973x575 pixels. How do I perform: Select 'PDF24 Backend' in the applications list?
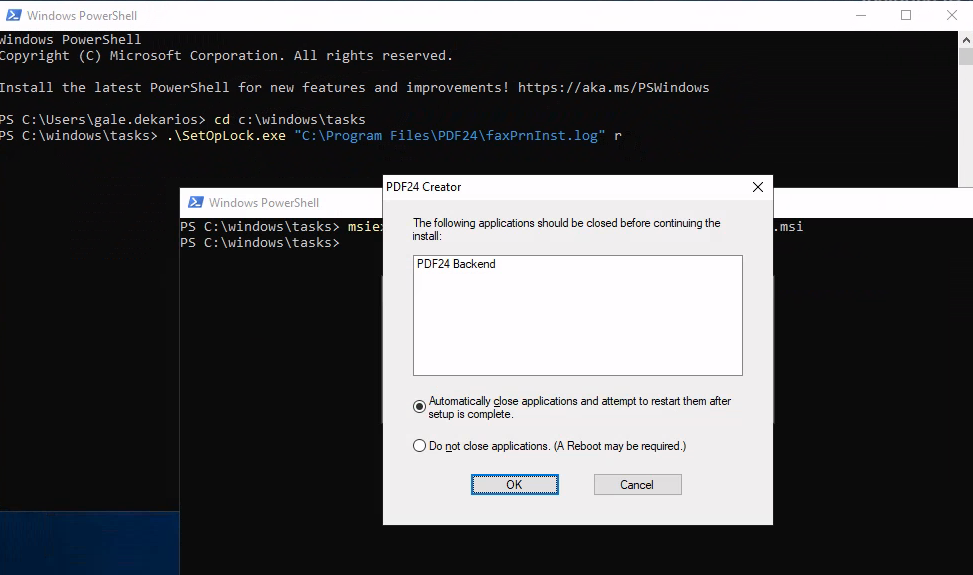pyautogui.click(x=456, y=264)
